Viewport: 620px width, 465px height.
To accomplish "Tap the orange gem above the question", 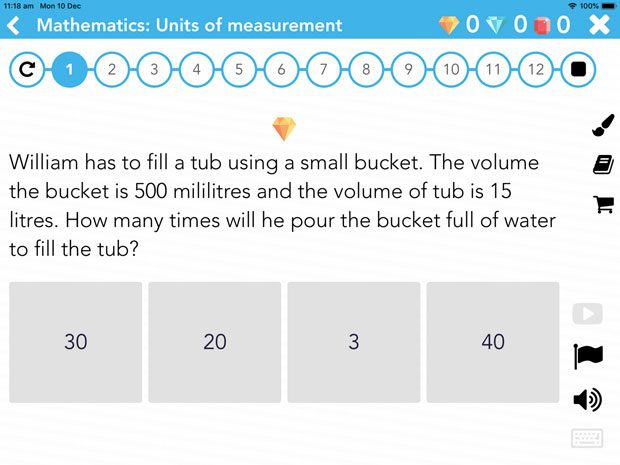I will tap(284, 129).
